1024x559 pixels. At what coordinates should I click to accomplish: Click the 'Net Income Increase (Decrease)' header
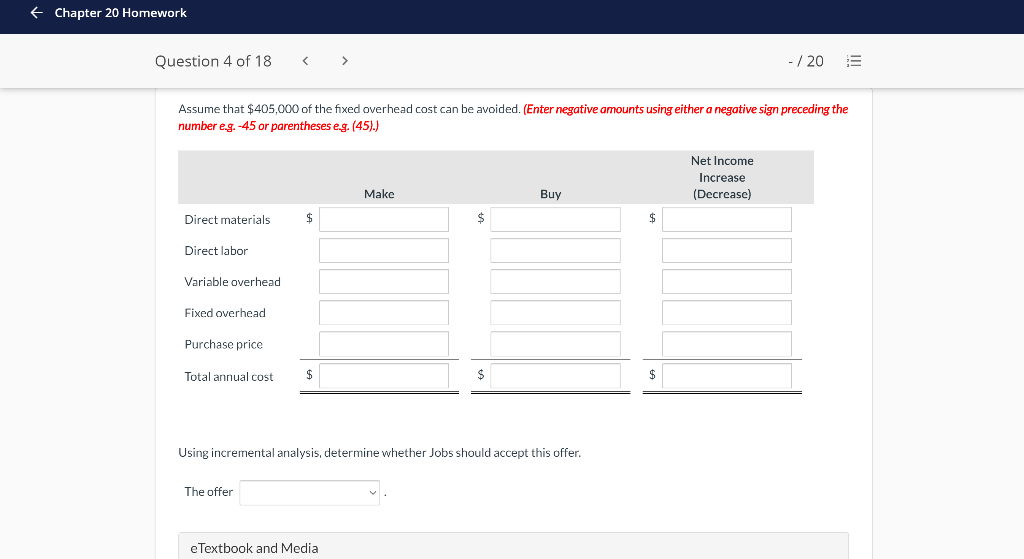(x=722, y=177)
